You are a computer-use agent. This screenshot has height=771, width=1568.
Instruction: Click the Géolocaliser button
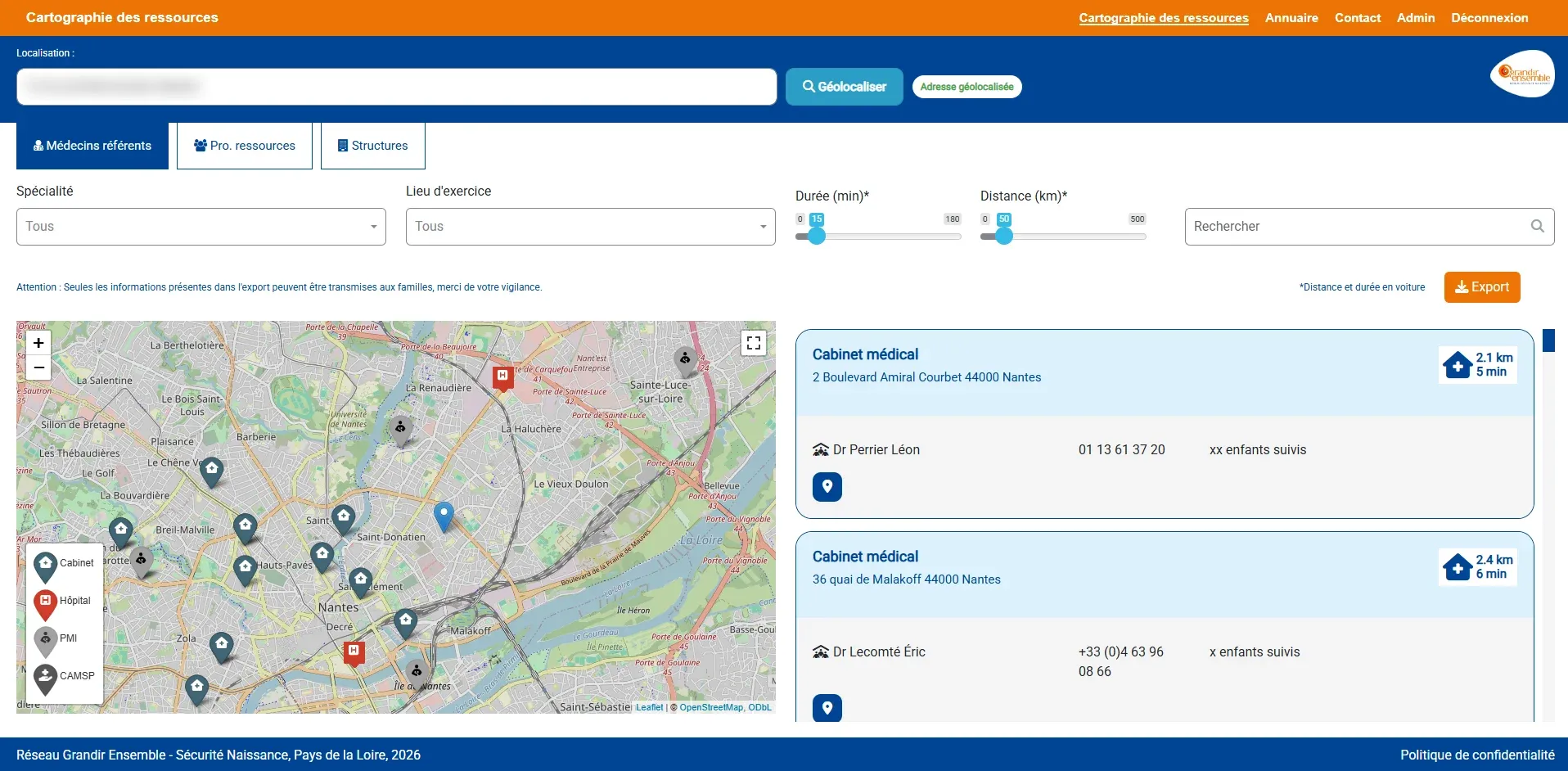[845, 87]
